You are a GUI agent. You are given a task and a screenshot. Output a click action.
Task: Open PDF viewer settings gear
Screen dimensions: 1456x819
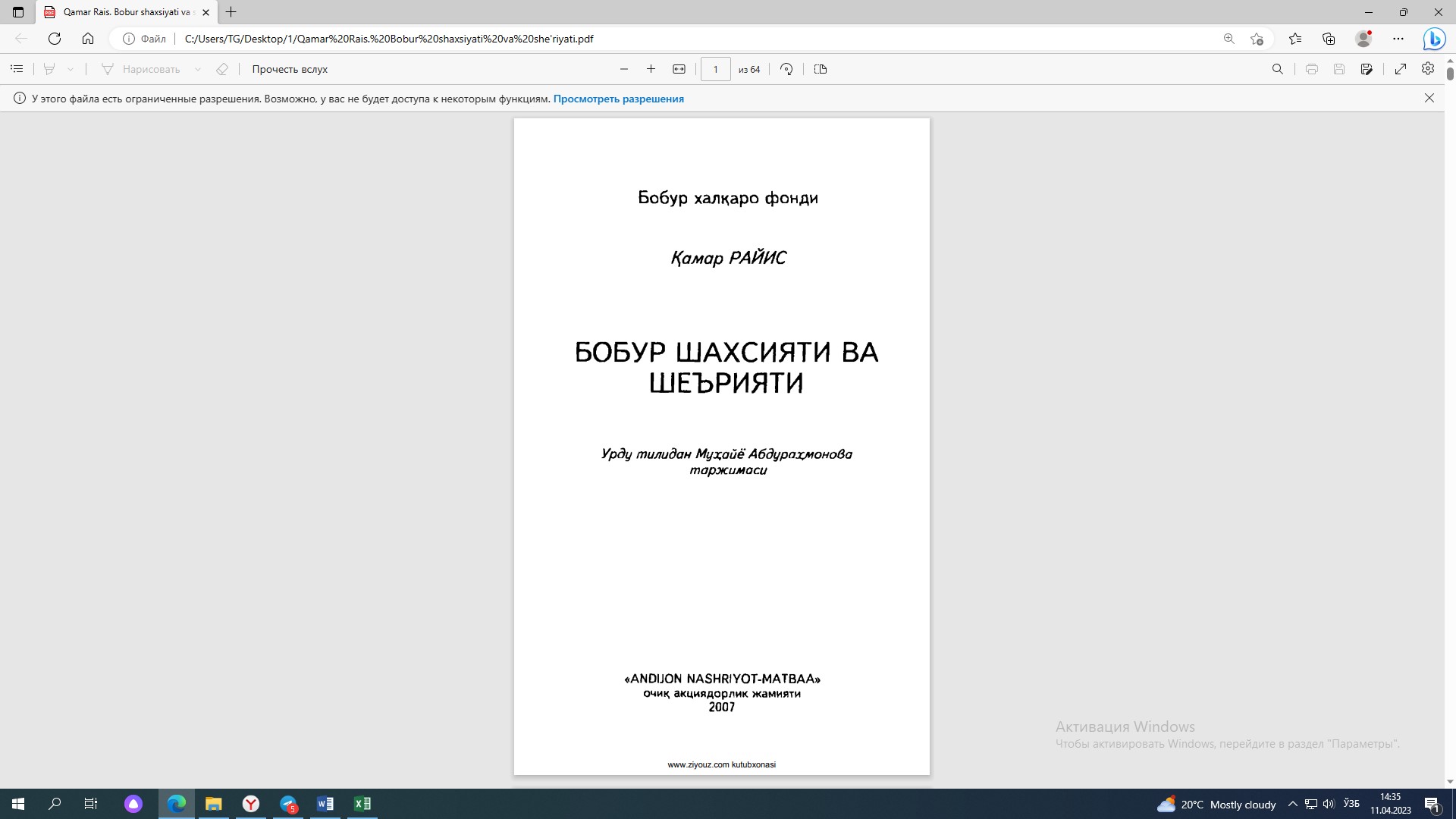(1428, 69)
